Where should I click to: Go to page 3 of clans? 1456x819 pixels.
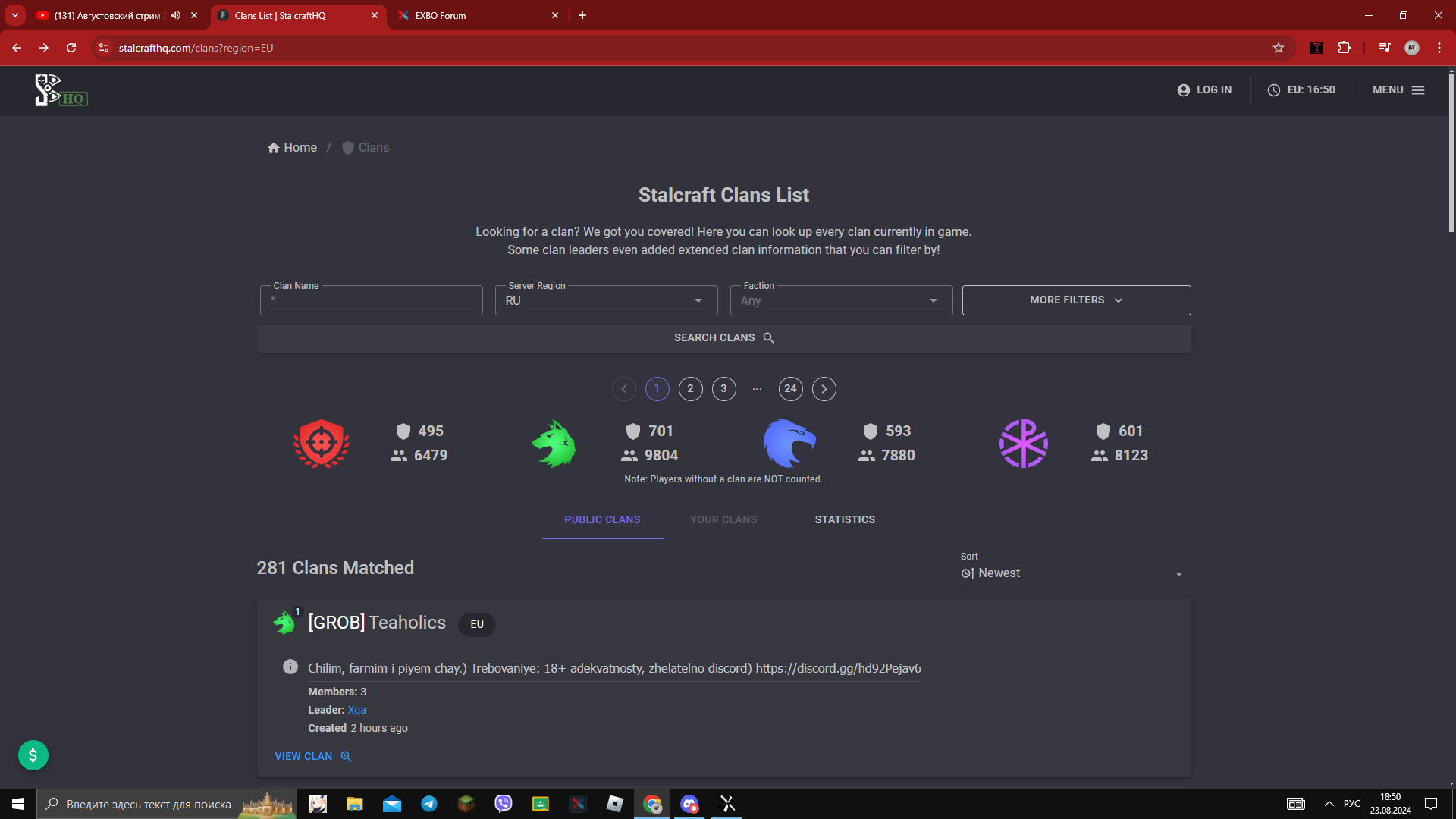[723, 389]
